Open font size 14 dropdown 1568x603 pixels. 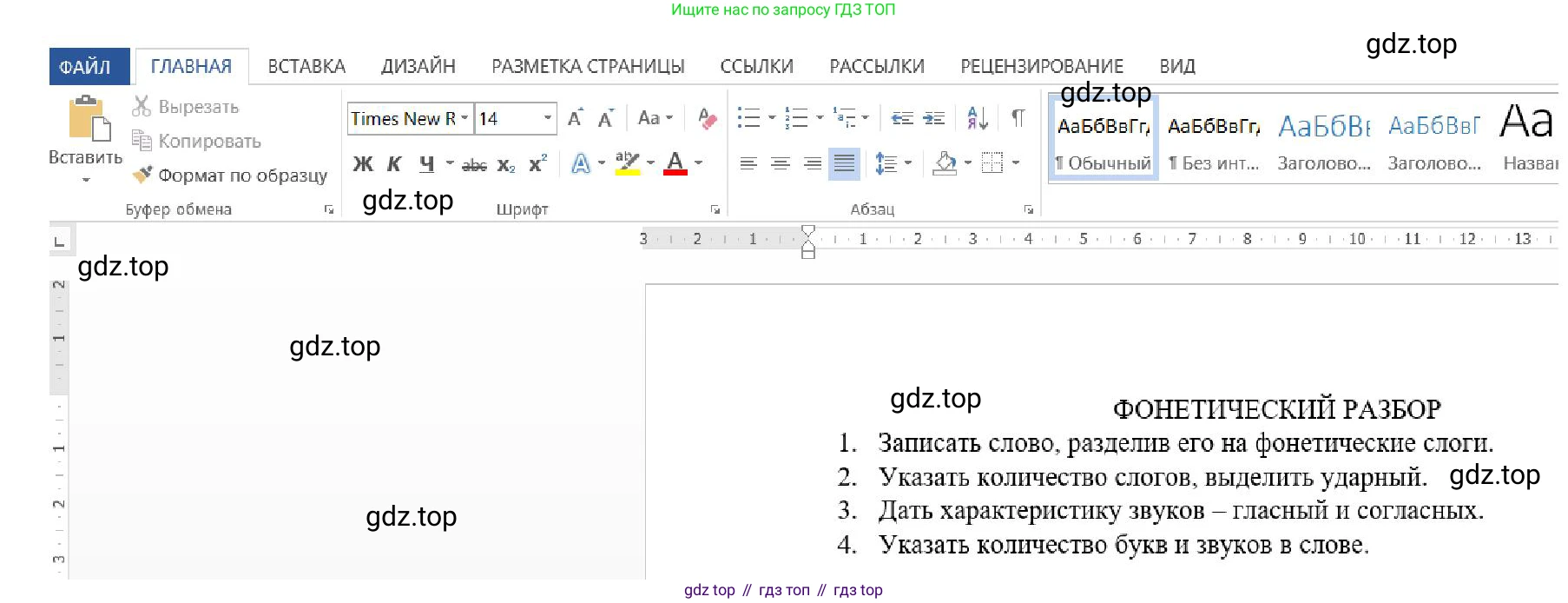tap(548, 118)
